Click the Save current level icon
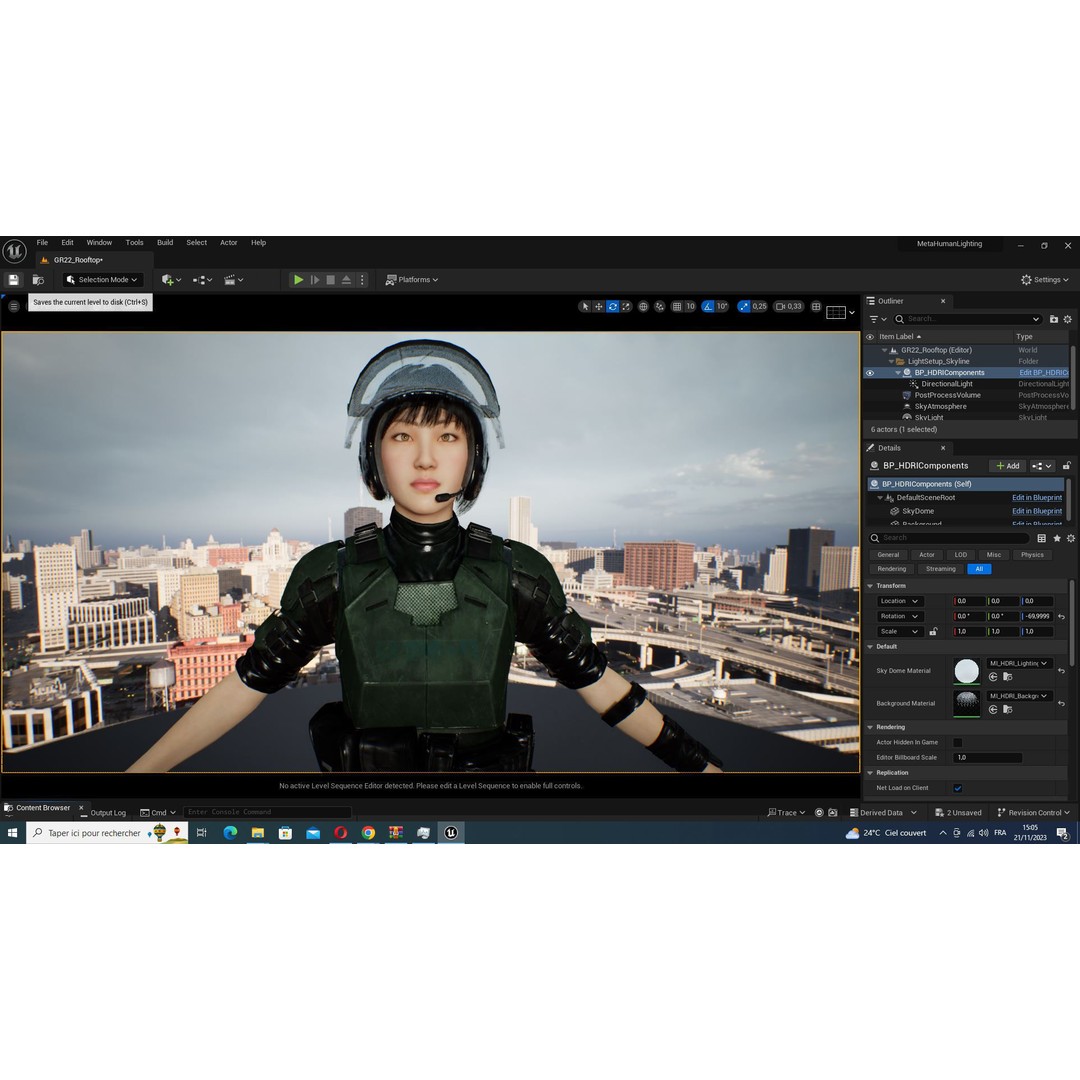The image size is (1080, 1080). (x=13, y=280)
